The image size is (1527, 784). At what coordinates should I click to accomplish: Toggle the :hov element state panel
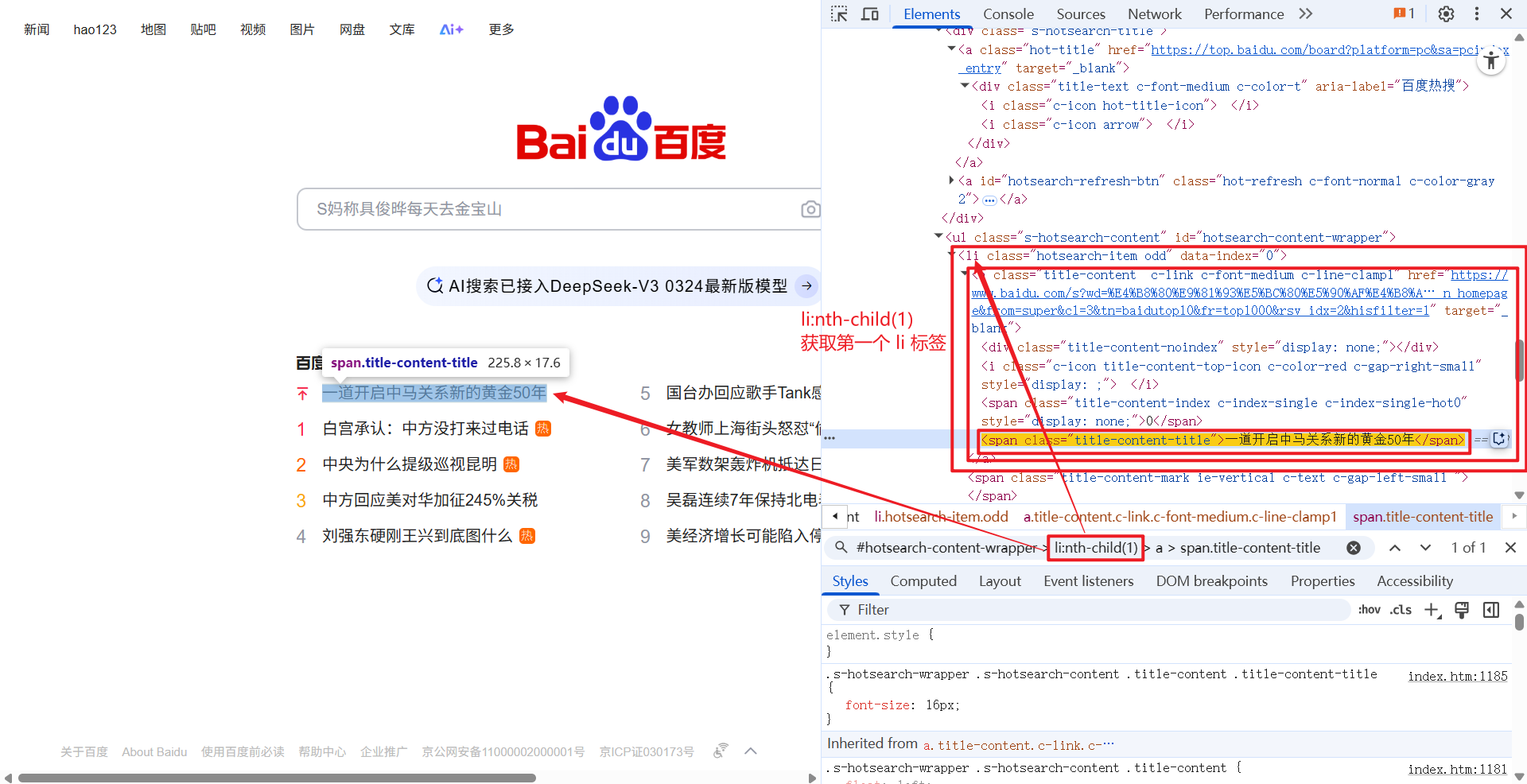1369,610
